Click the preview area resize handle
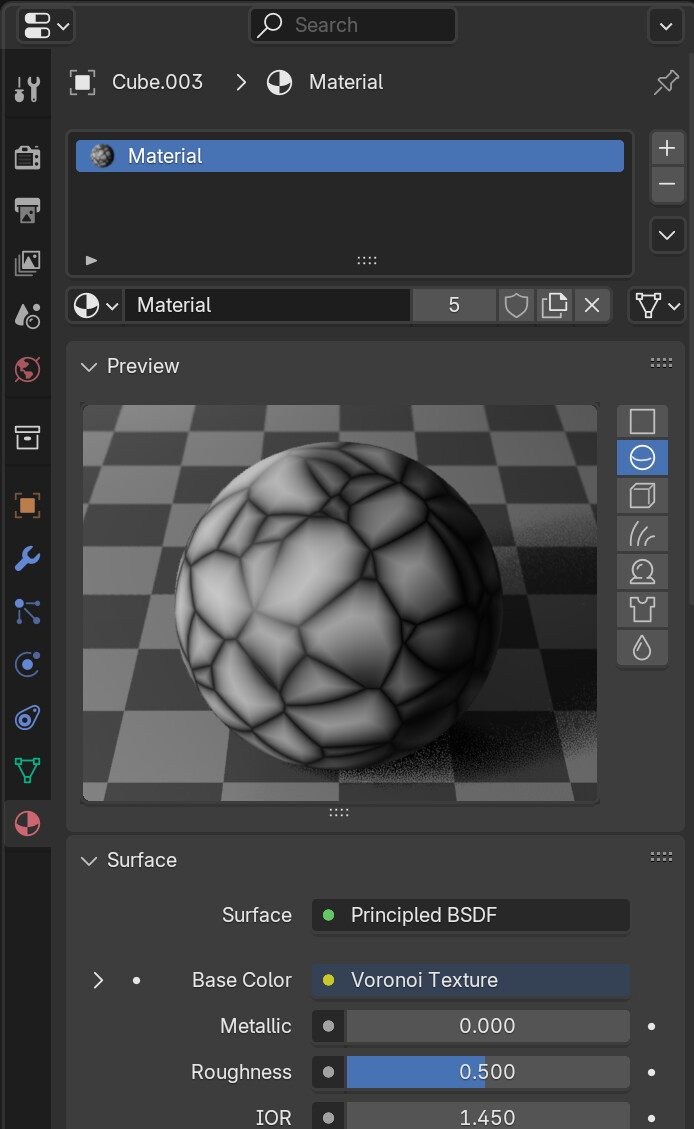694x1129 pixels. [x=339, y=812]
